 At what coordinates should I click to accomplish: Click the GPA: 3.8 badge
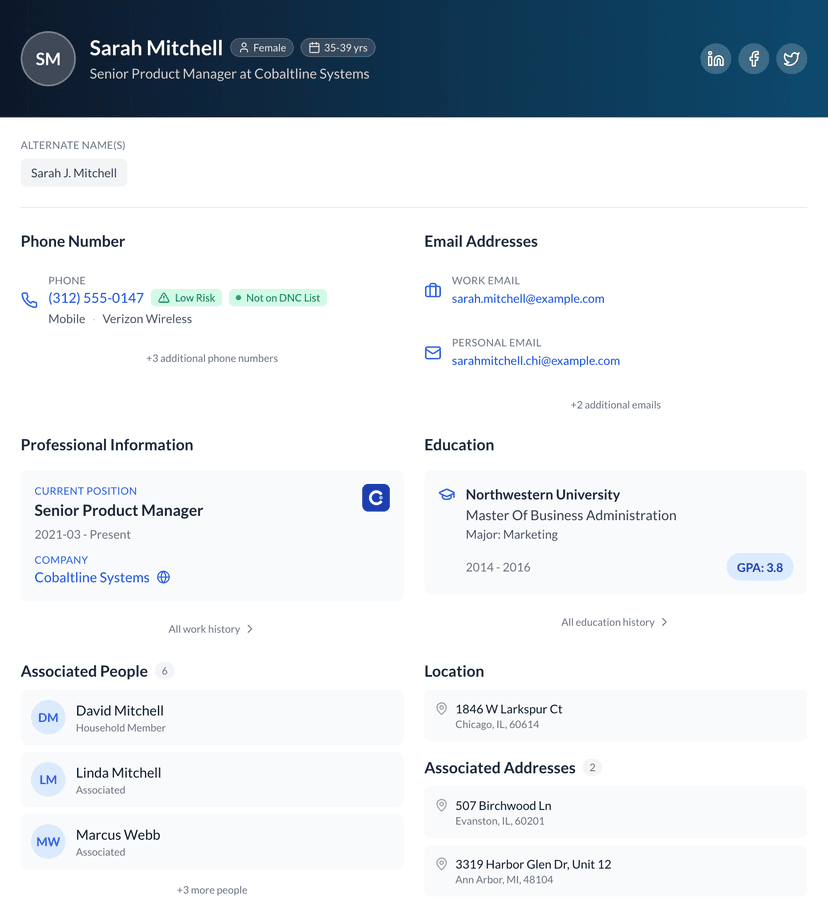[760, 567]
